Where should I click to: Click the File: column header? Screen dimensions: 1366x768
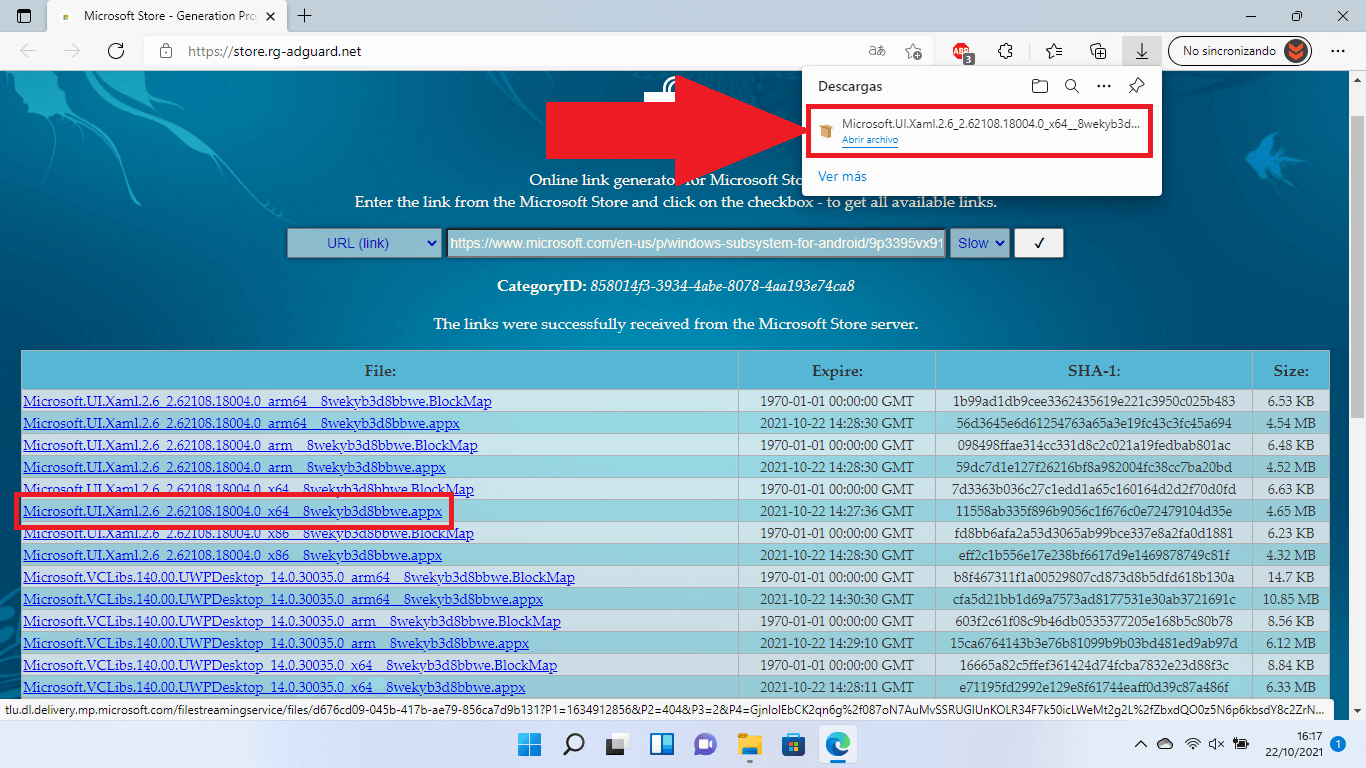[380, 370]
